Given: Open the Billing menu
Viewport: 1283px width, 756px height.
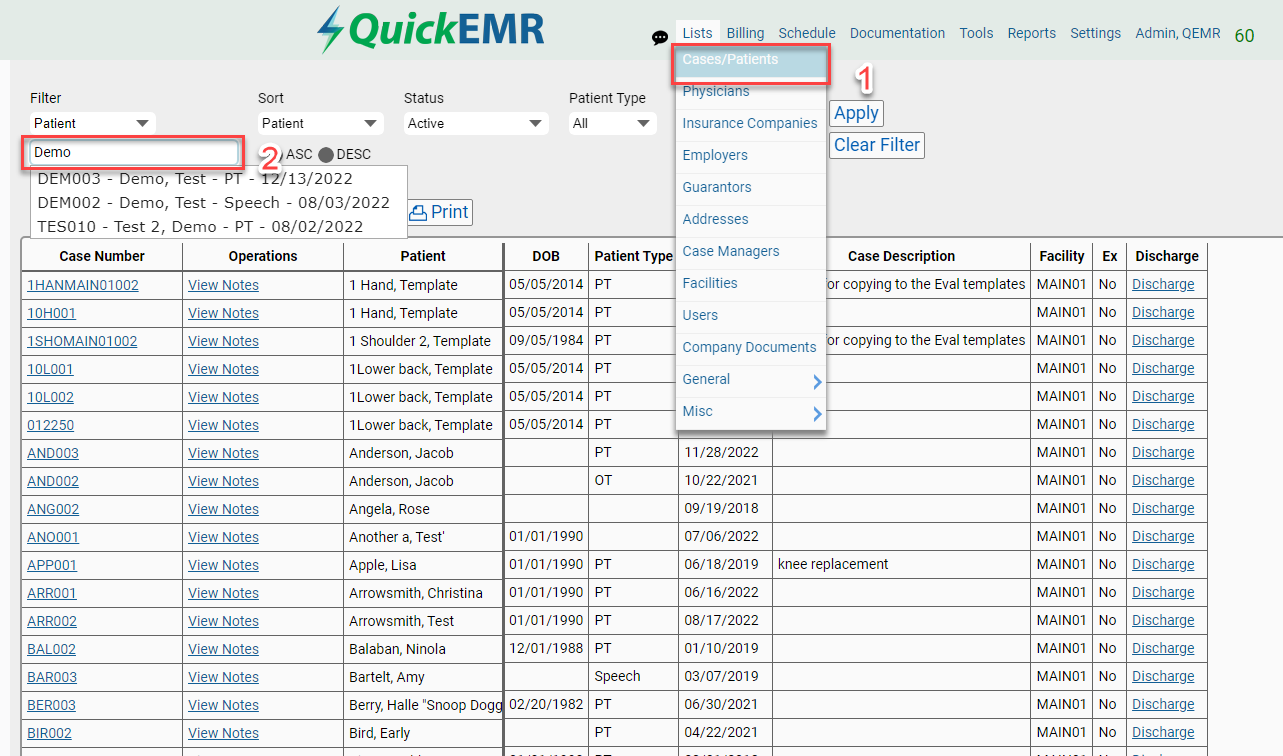Looking at the screenshot, I should click(745, 33).
